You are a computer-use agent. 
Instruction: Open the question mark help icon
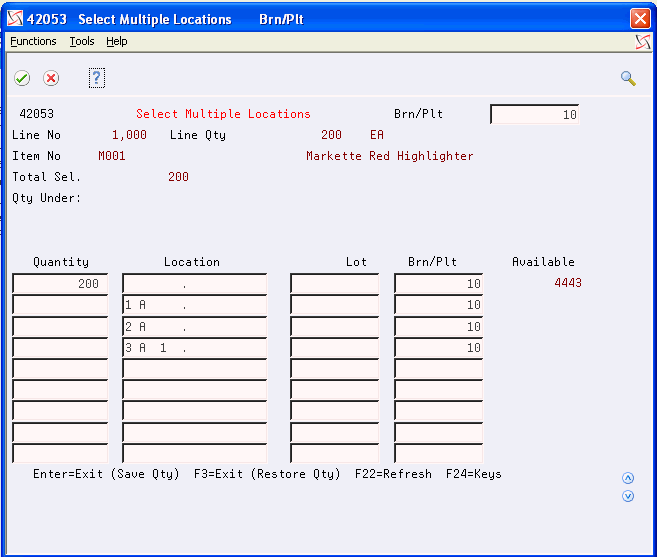point(97,78)
